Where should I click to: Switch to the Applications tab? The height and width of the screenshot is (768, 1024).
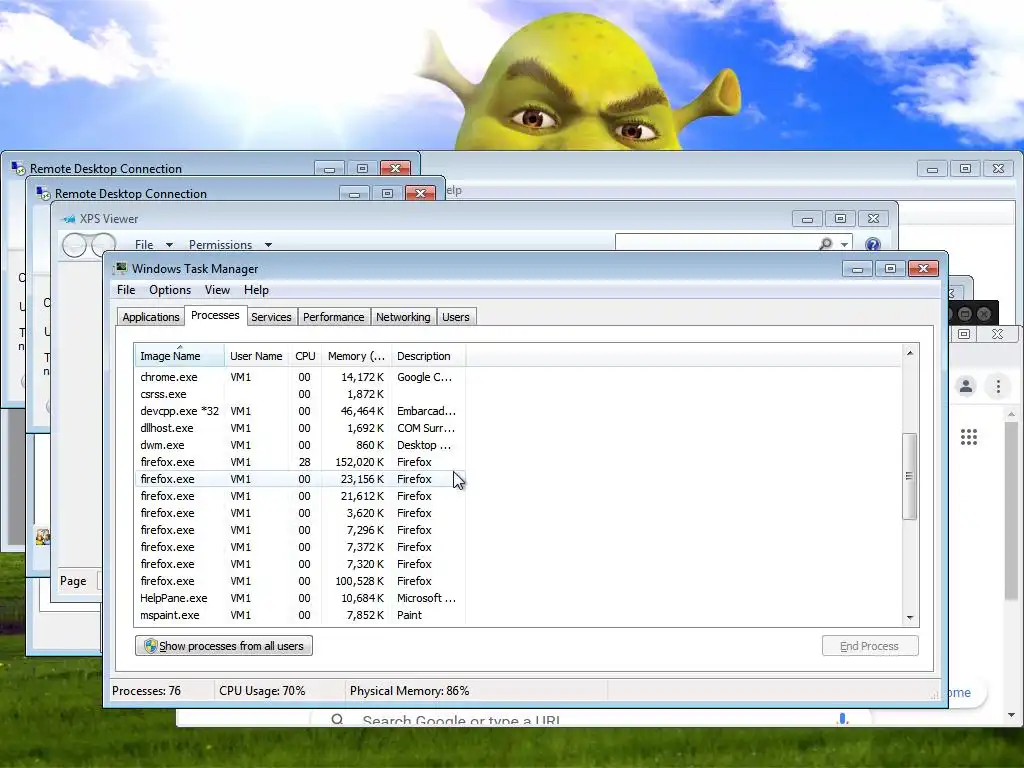(x=151, y=317)
